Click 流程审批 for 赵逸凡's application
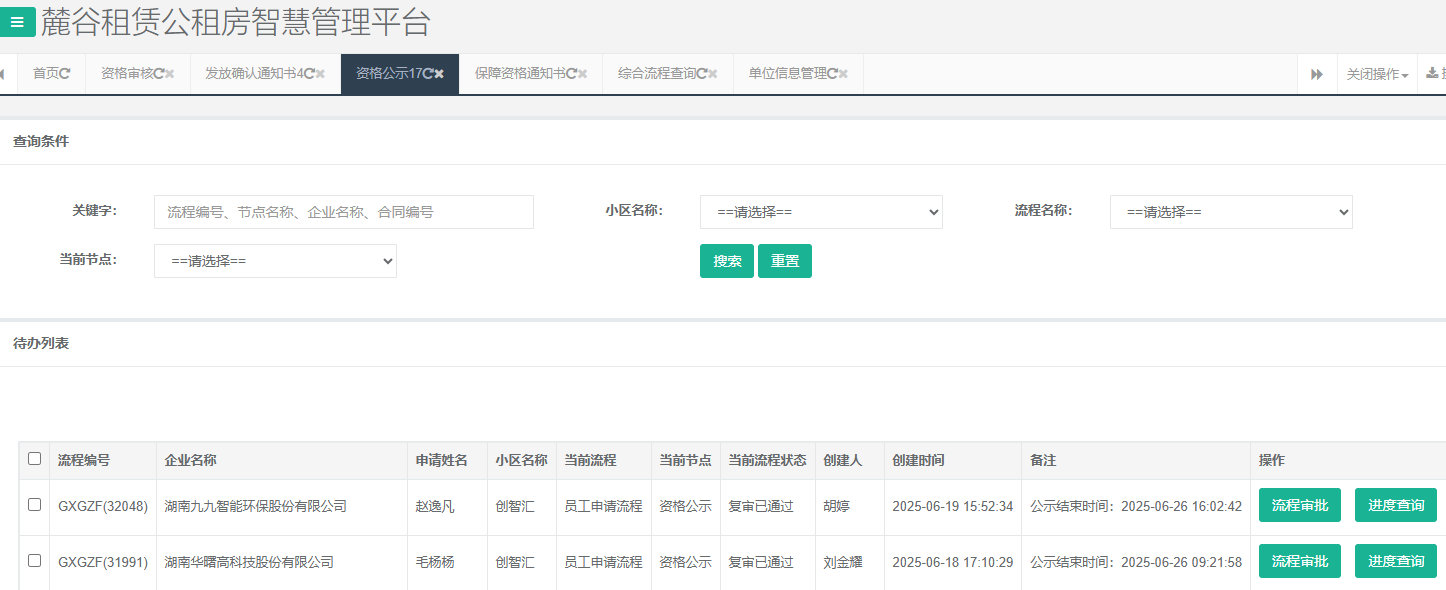 (x=1299, y=505)
